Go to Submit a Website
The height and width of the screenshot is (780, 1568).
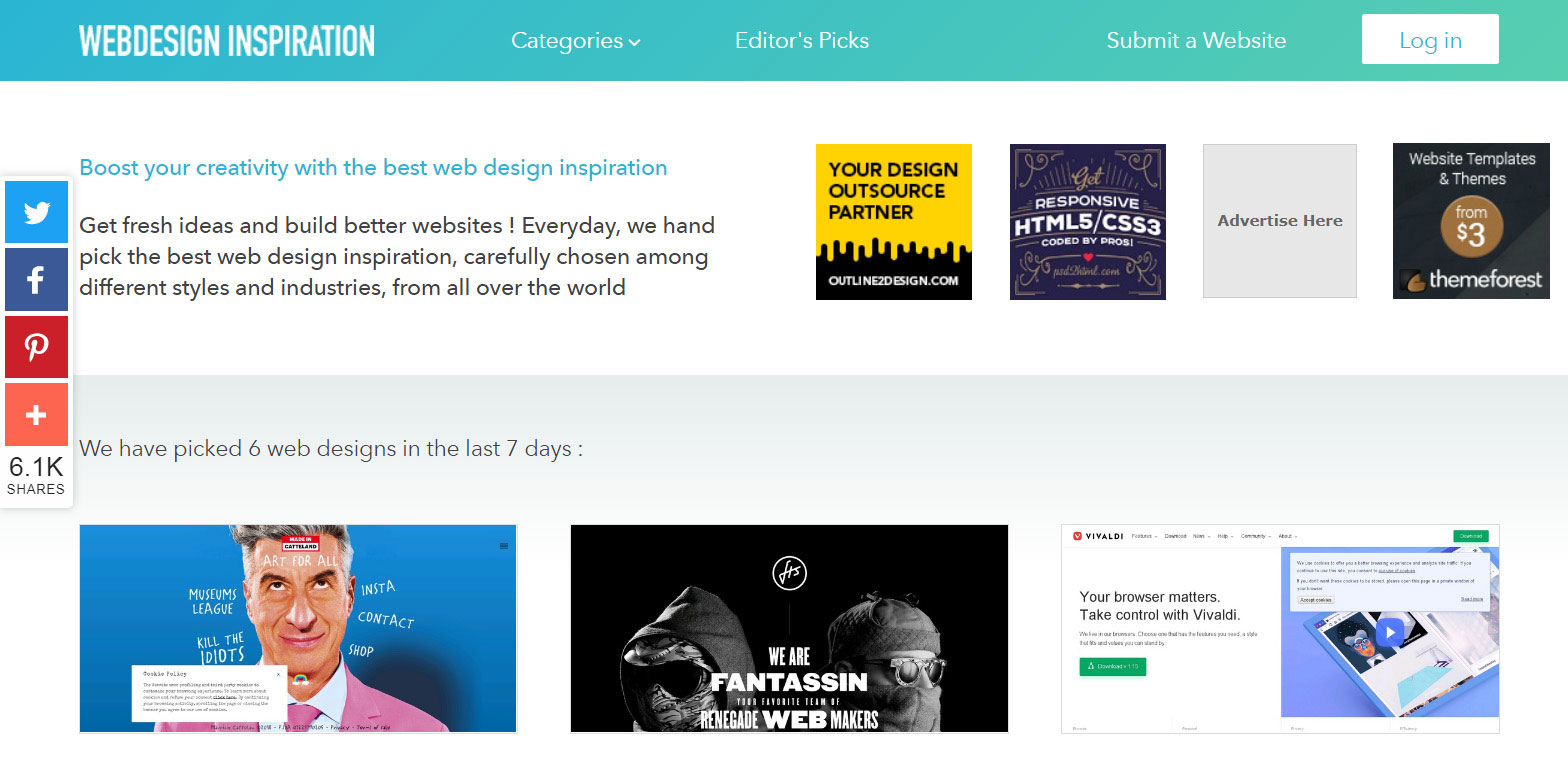click(x=1196, y=41)
